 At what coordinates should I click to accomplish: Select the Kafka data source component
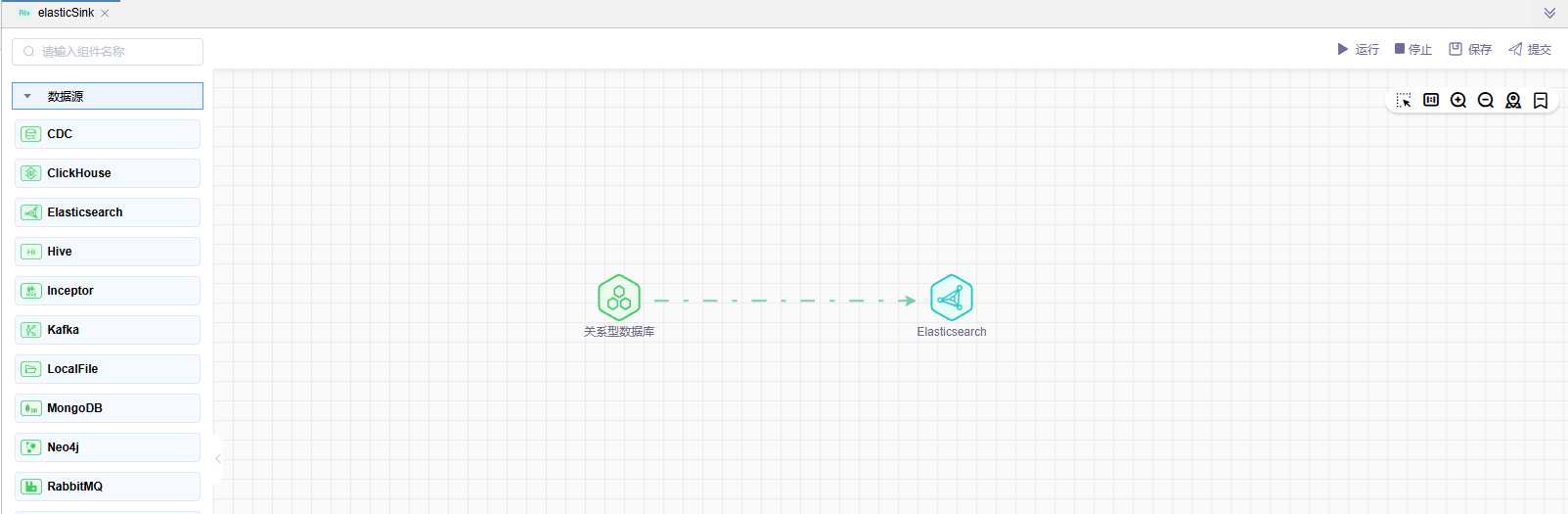tap(108, 330)
